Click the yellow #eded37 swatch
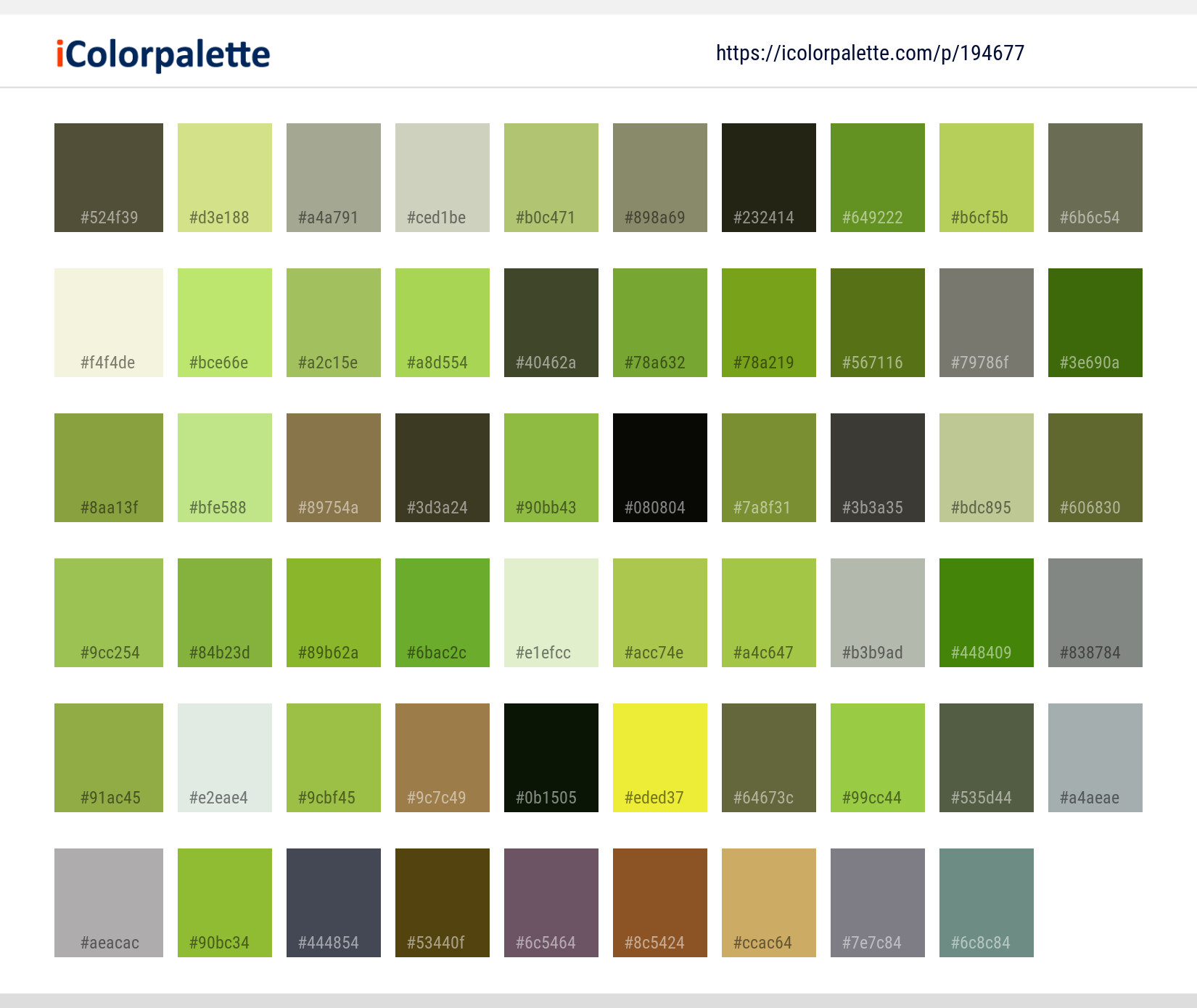This screenshot has width=1197, height=1008. point(660,758)
